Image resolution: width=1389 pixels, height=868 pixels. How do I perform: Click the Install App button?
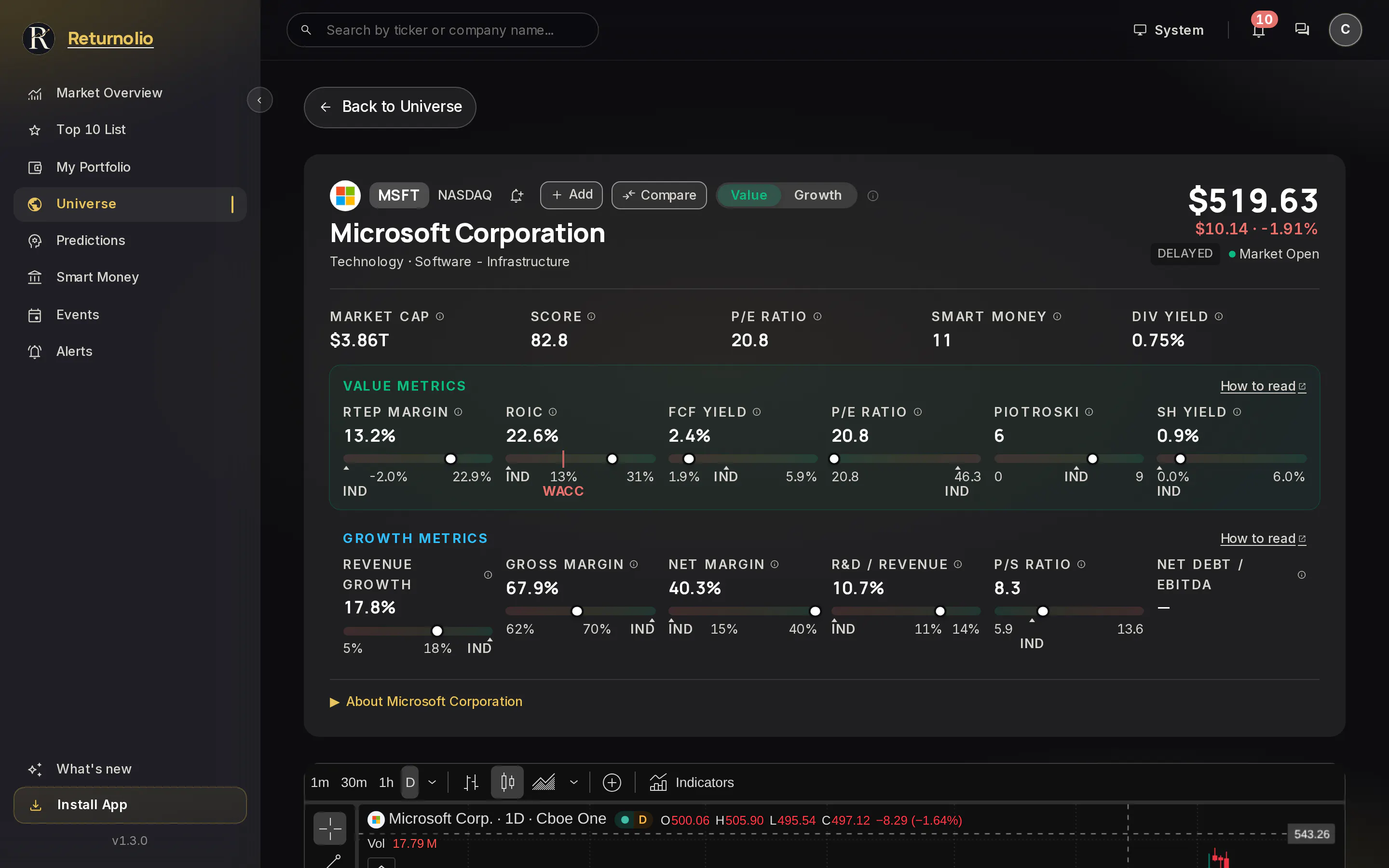[x=130, y=805]
